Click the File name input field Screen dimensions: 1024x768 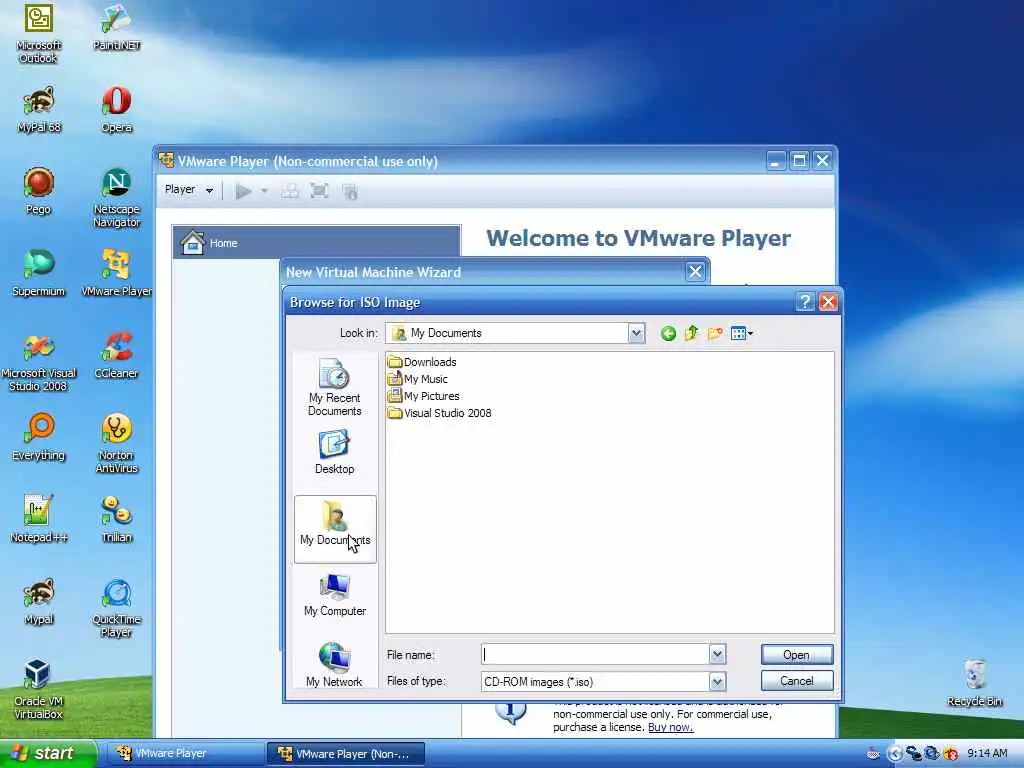pyautogui.click(x=596, y=654)
